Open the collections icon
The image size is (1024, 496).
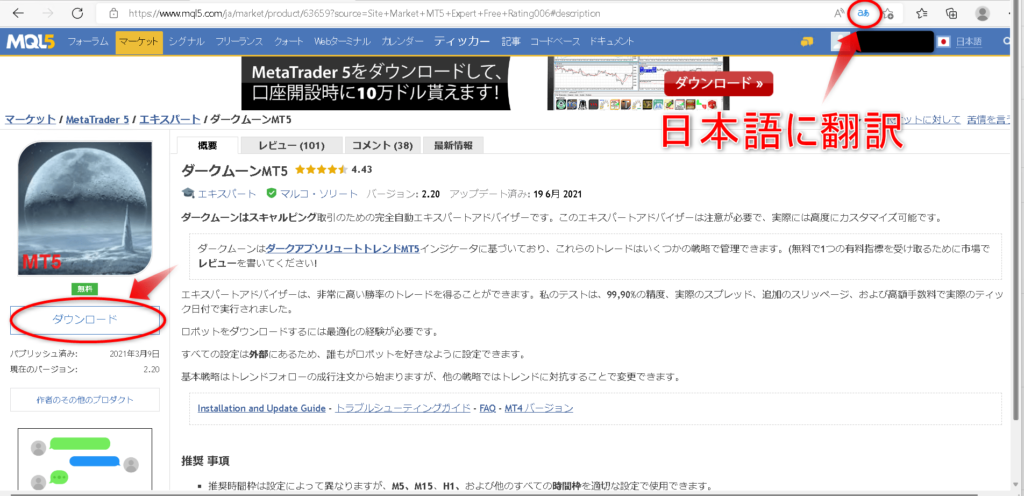pyautogui.click(x=952, y=13)
